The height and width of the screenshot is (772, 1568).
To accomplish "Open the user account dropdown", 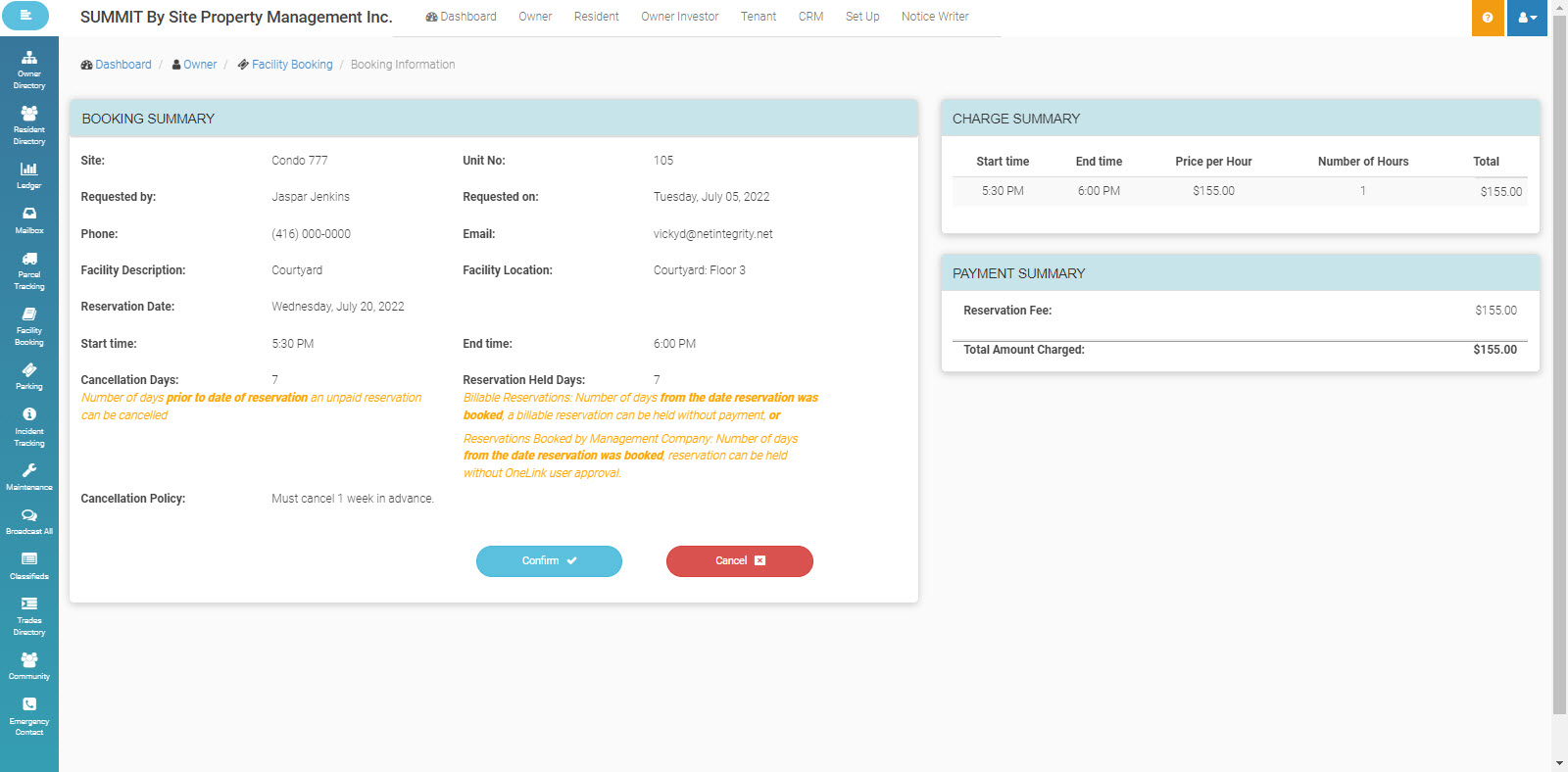I will tap(1527, 18).
